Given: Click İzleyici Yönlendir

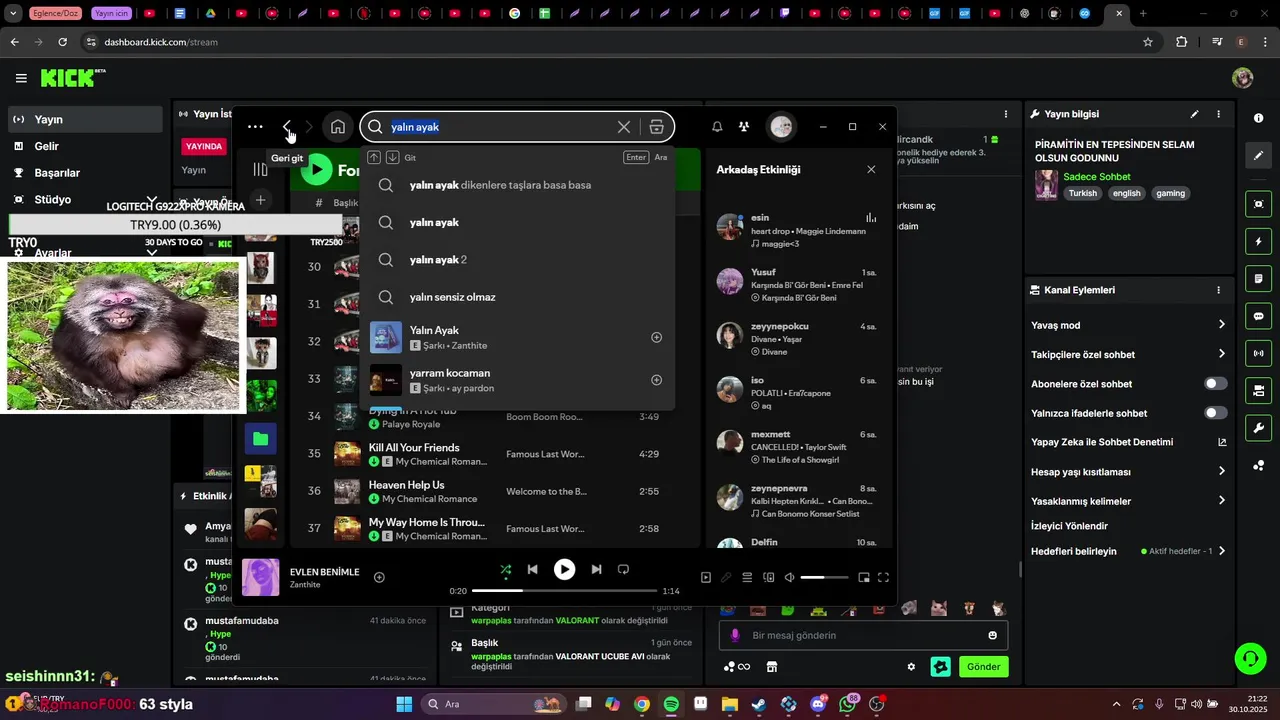Looking at the screenshot, I should [1069, 526].
